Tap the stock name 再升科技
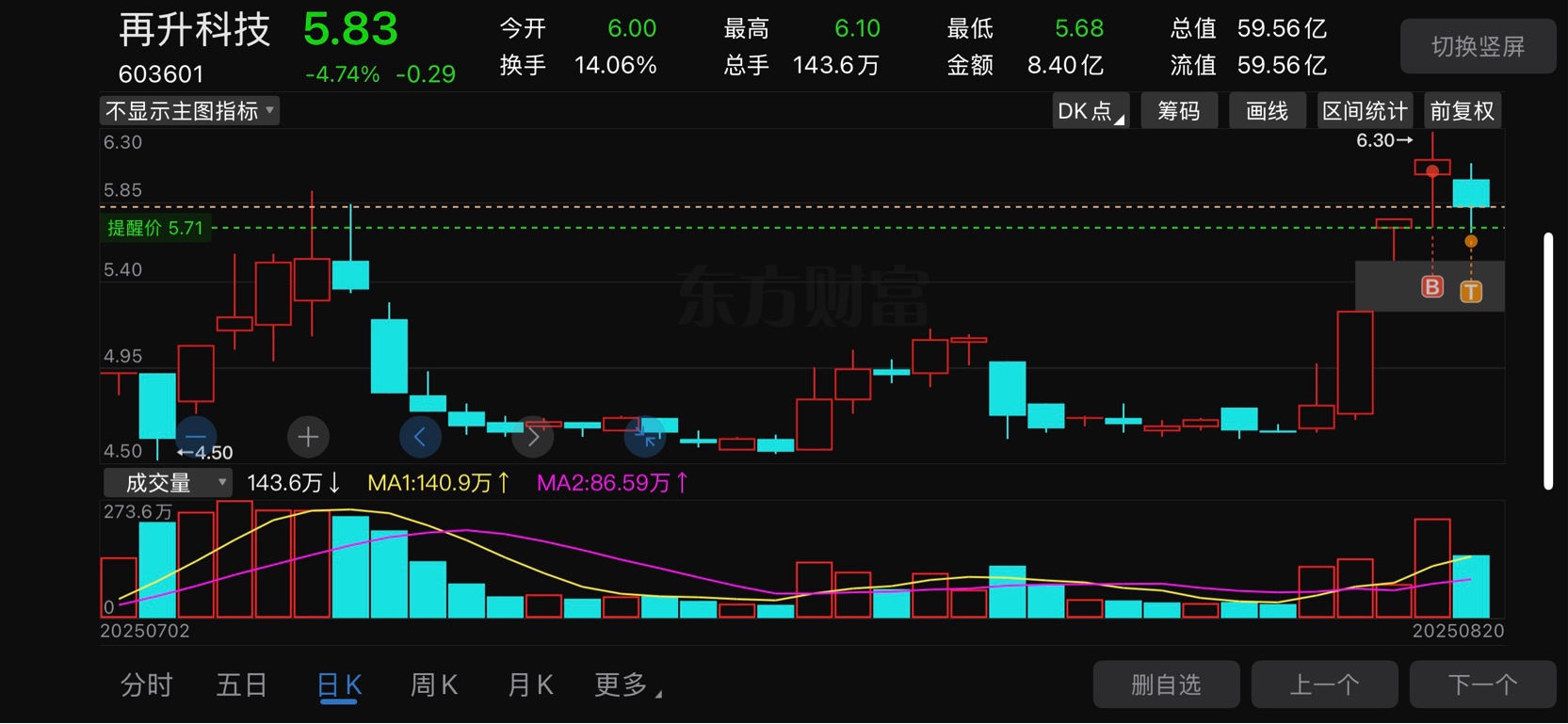Image resolution: width=1568 pixels, height=724 pixels. click(x=195, y=30)
